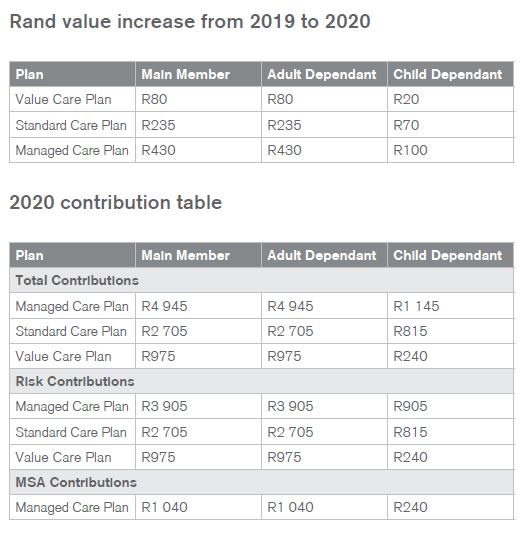520x534 pixels.
Task: Select Managed Care Plan under MSA Contributions
Action: coord(72,507)
